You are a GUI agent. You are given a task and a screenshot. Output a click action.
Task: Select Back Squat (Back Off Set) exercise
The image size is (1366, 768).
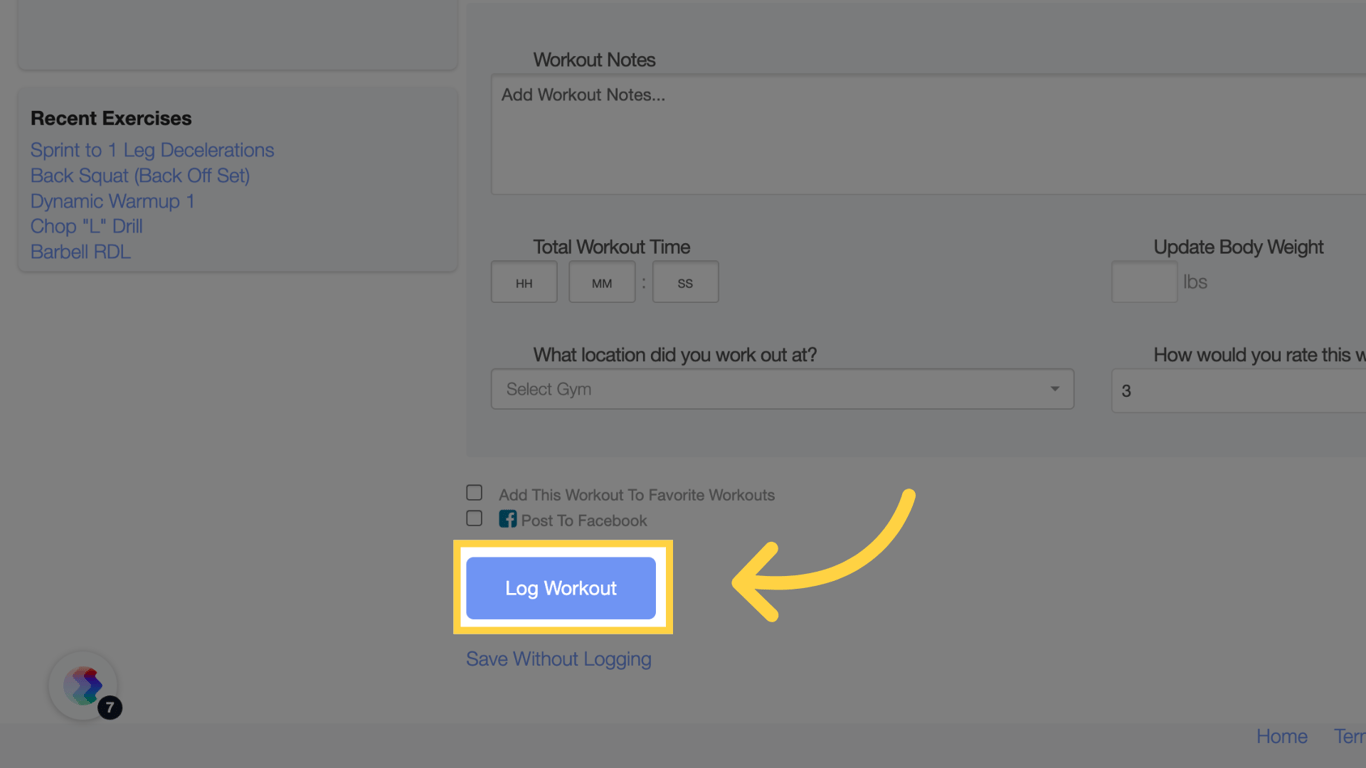click(x=140, y=175)
